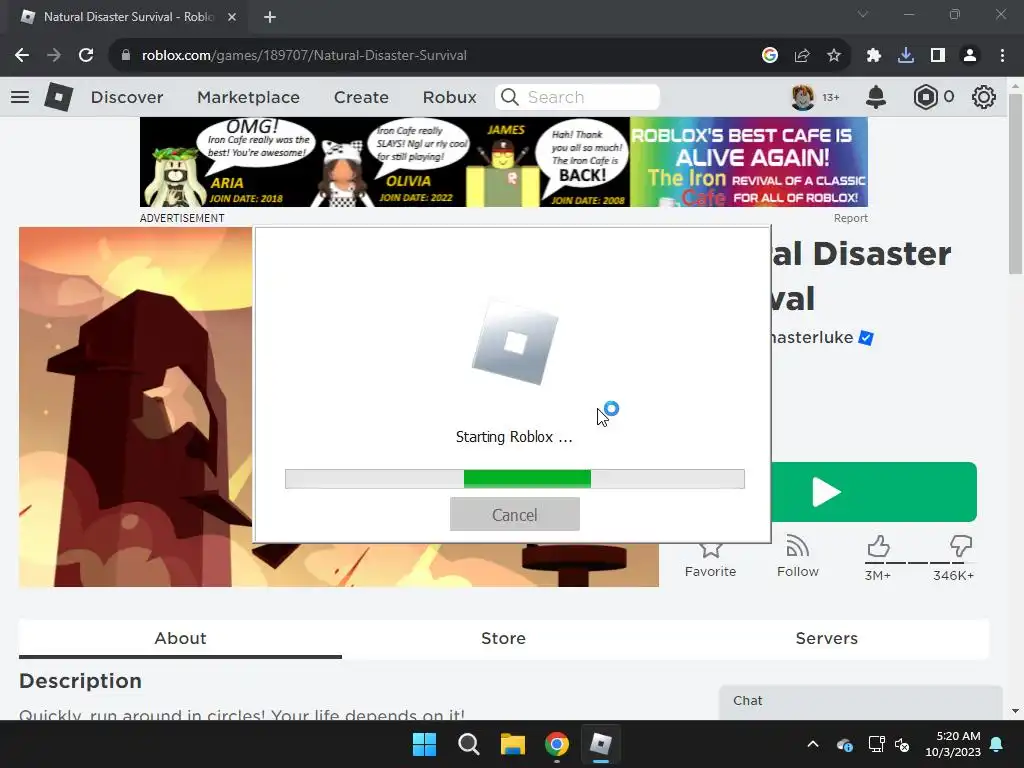View site information lock icon
Screen dimensions: 1024x768
(126, 56)
